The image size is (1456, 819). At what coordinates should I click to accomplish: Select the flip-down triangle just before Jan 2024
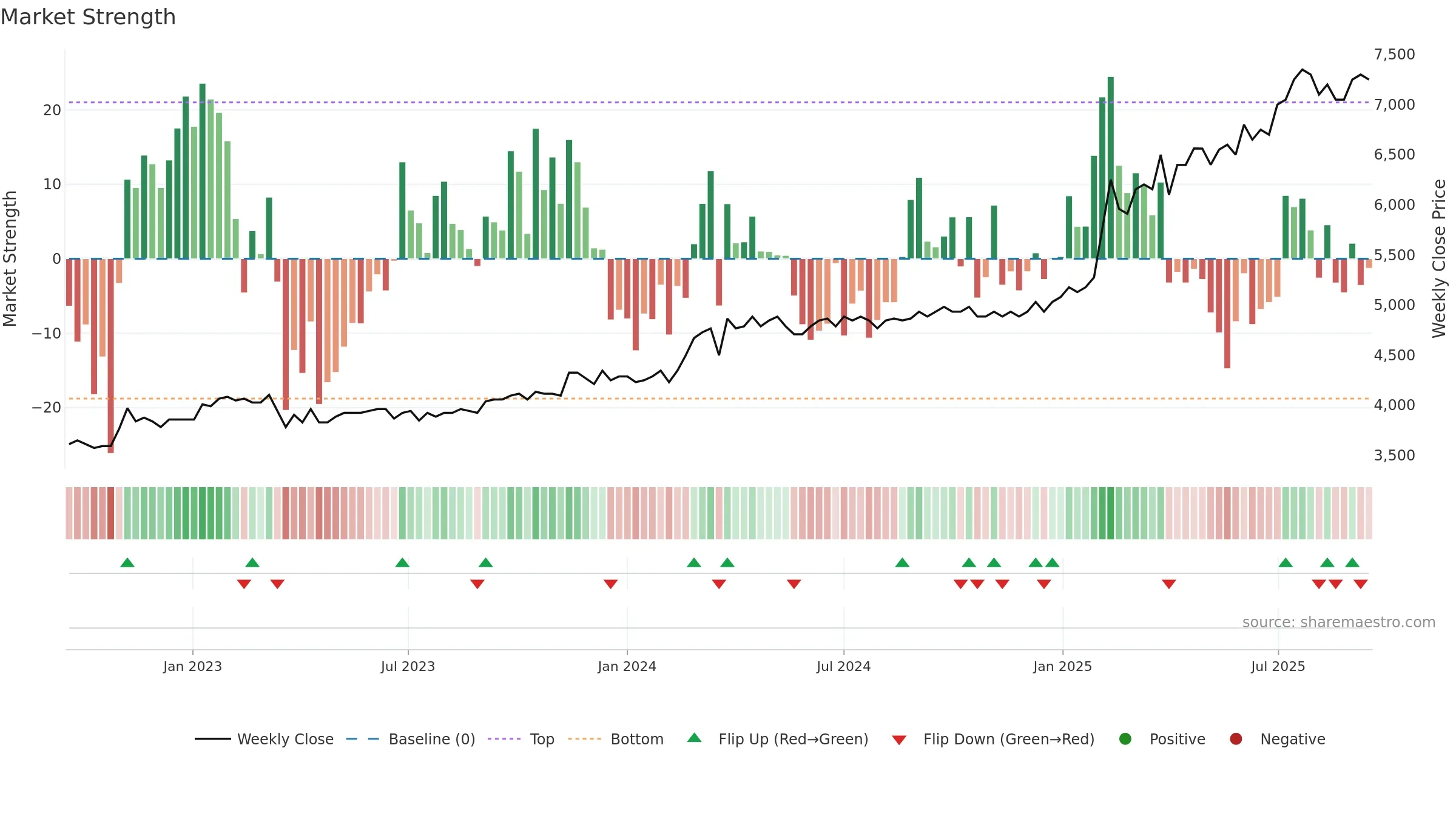point(611,584)
